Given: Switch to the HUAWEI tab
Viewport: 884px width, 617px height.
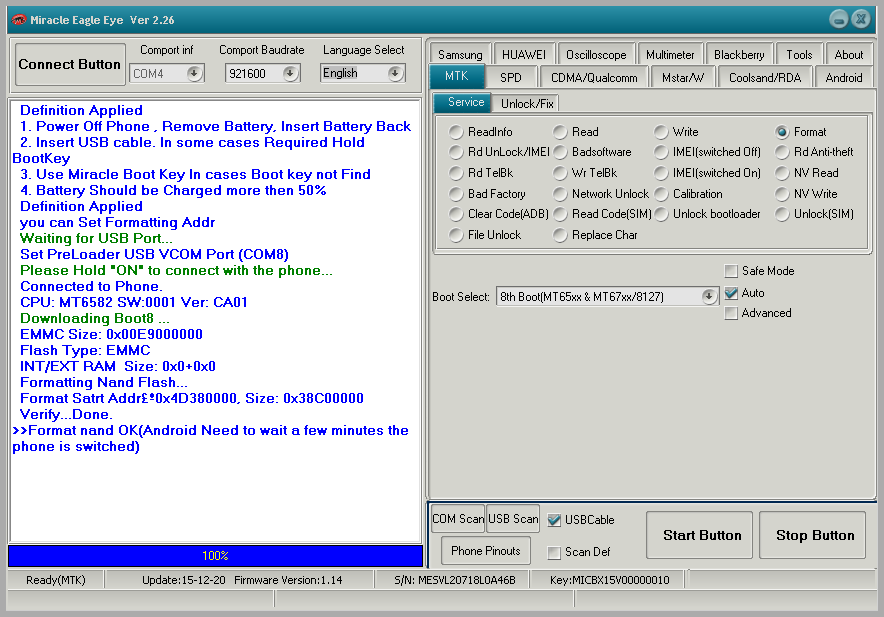Looking at the screenshot, I should 524,55.
